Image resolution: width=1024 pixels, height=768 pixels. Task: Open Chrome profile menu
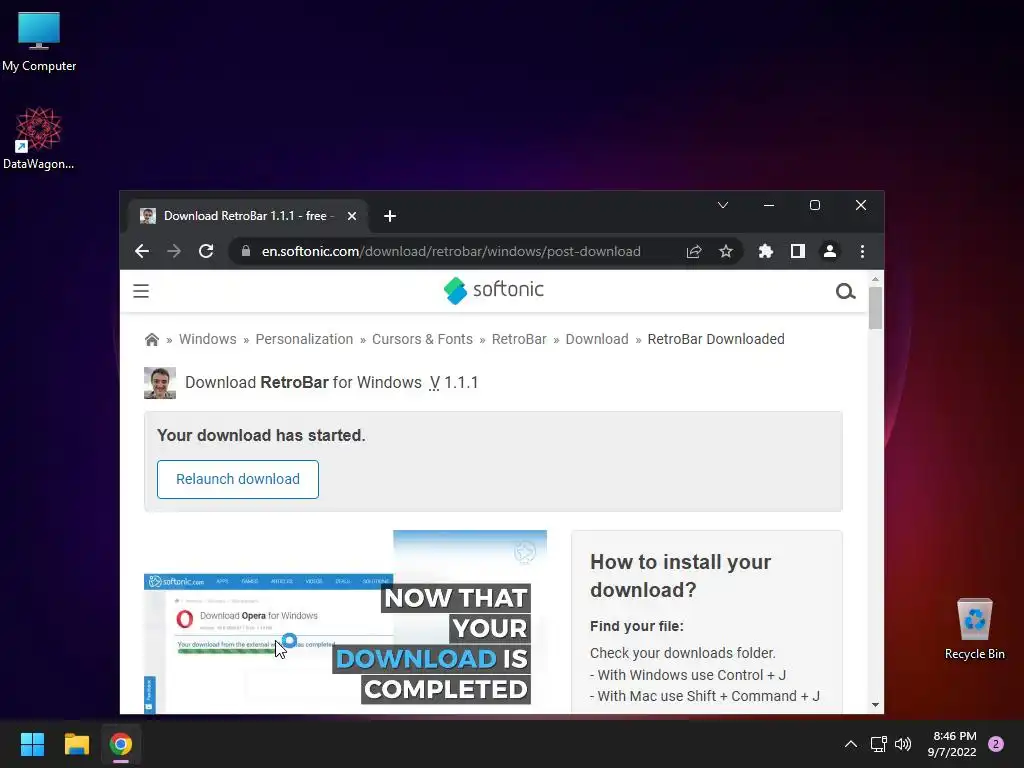click(830, 251)
